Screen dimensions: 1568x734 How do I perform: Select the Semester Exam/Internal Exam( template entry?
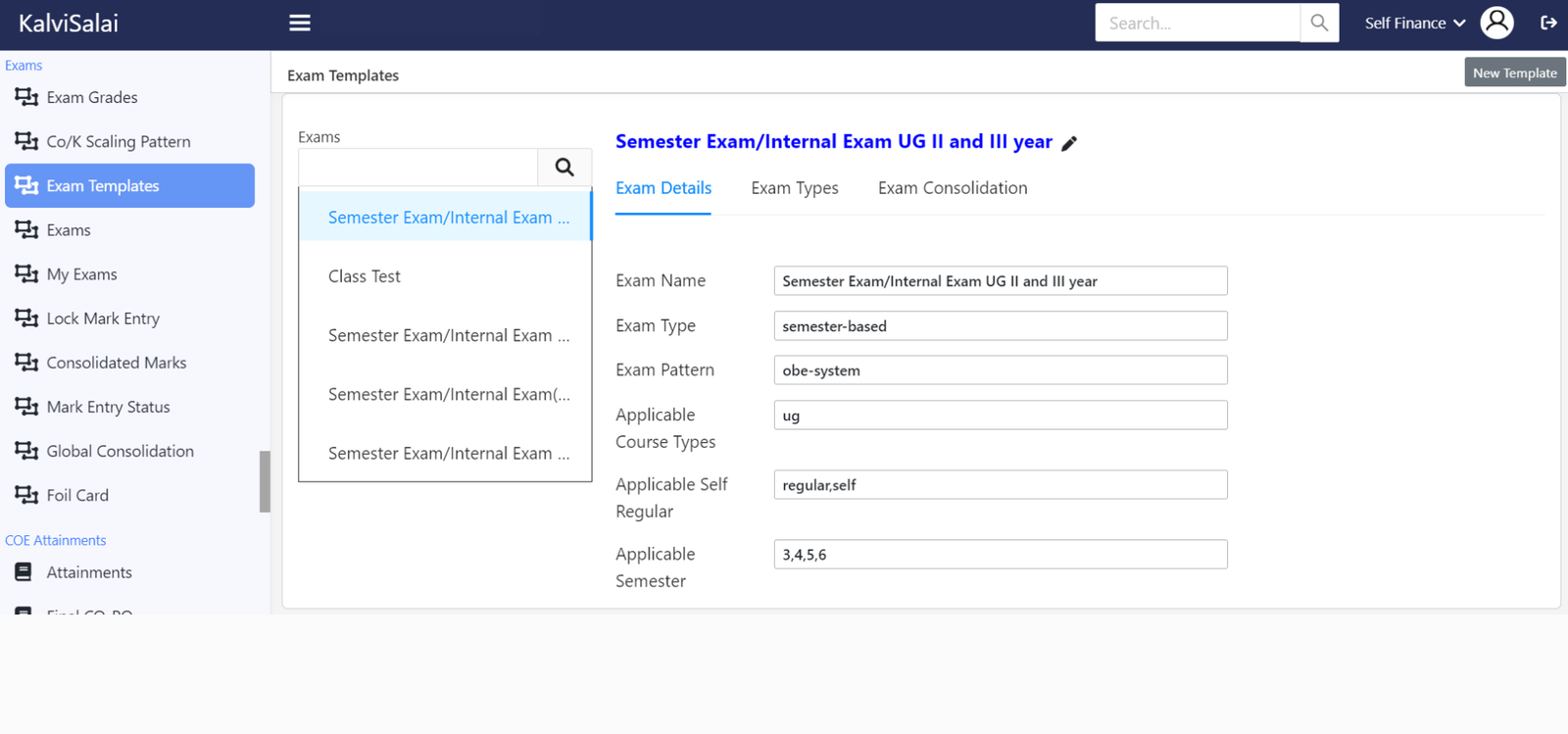click(445, 394)
